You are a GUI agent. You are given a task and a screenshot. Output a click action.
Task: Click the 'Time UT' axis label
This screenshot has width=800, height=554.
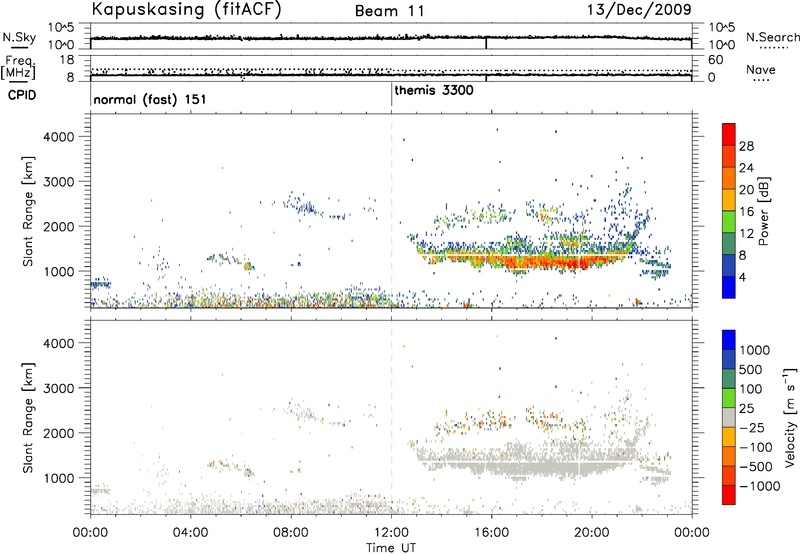(391, 548)
